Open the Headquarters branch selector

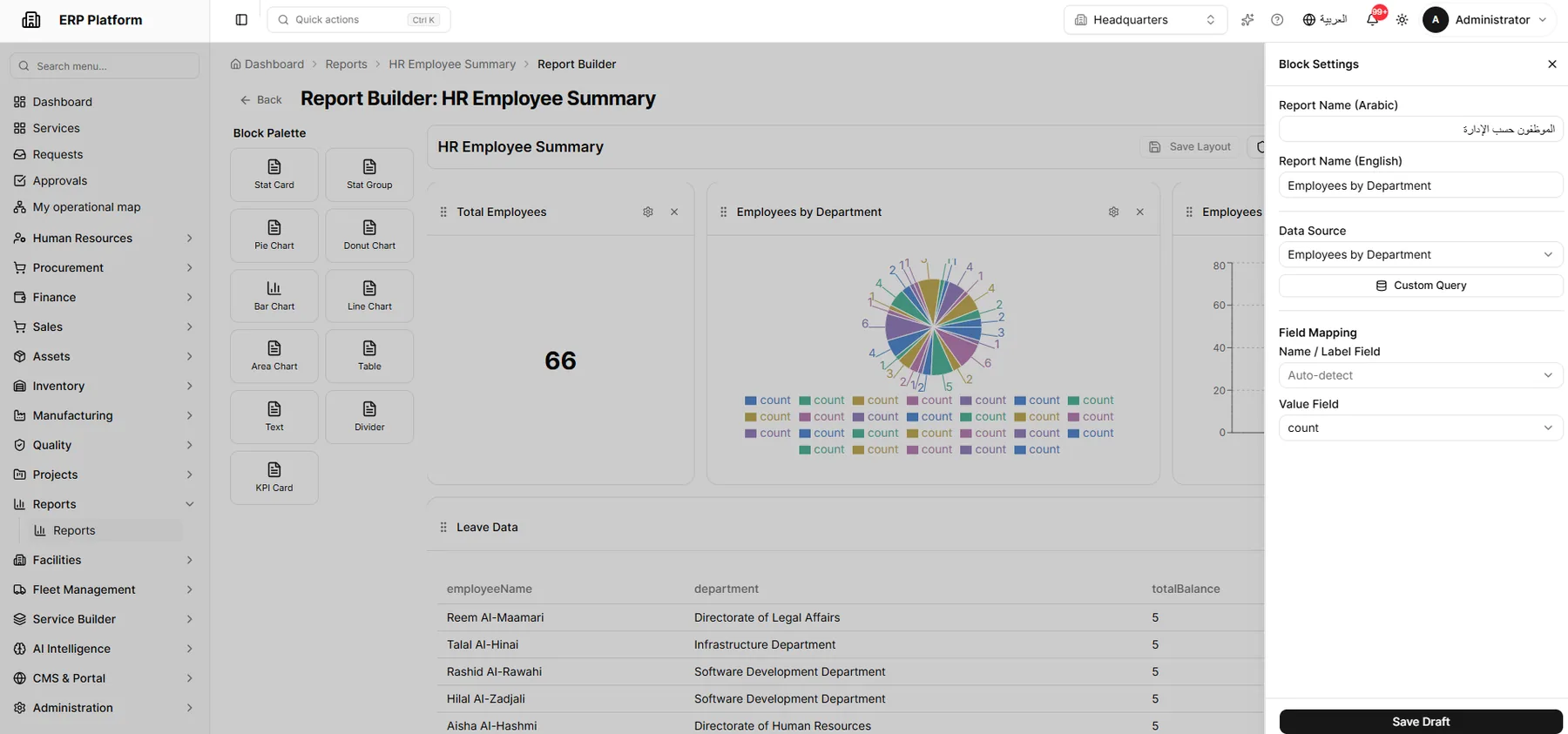tap(1146, 20)
